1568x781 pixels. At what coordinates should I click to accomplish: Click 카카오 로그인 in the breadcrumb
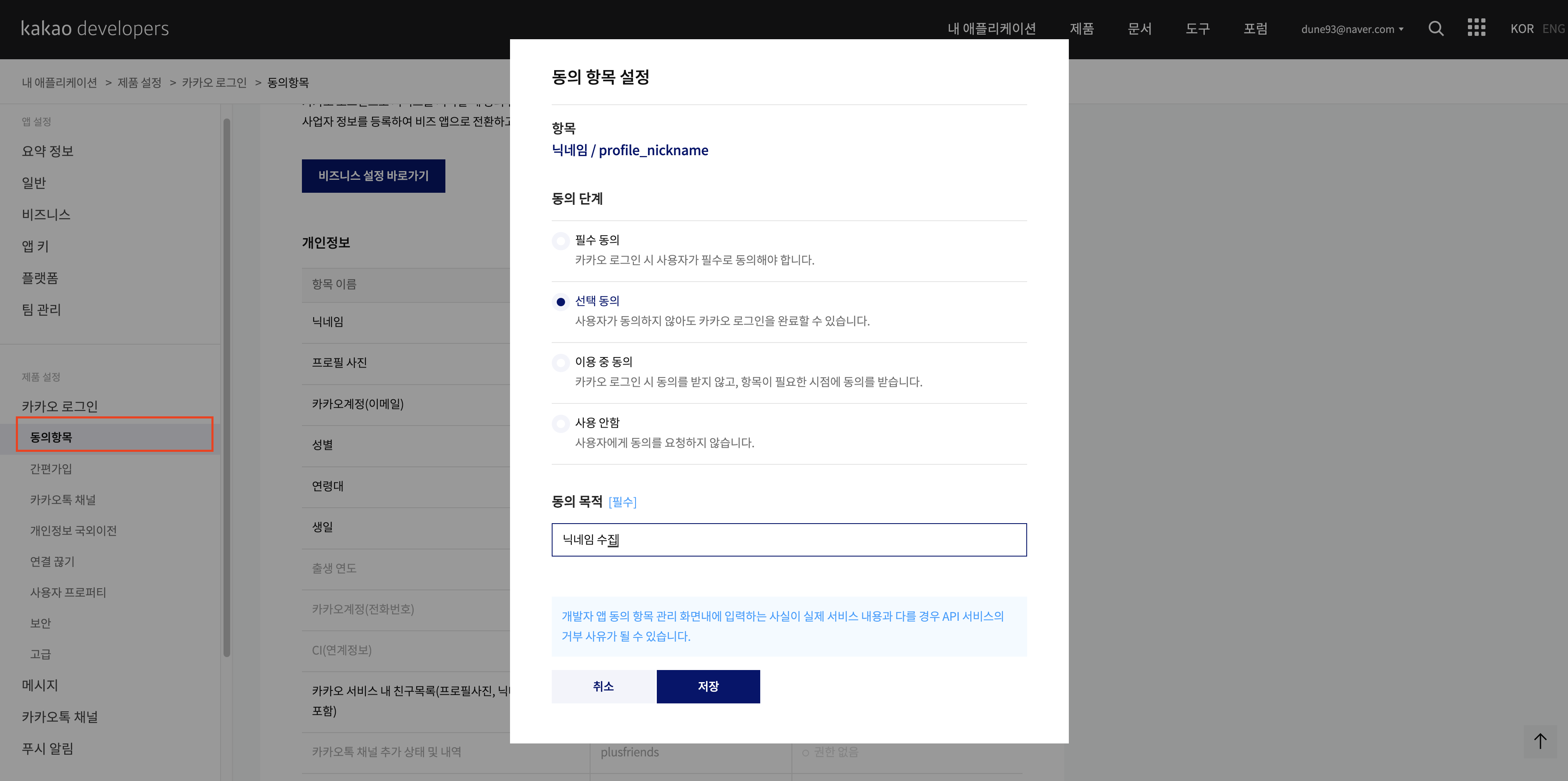[214, 82]
